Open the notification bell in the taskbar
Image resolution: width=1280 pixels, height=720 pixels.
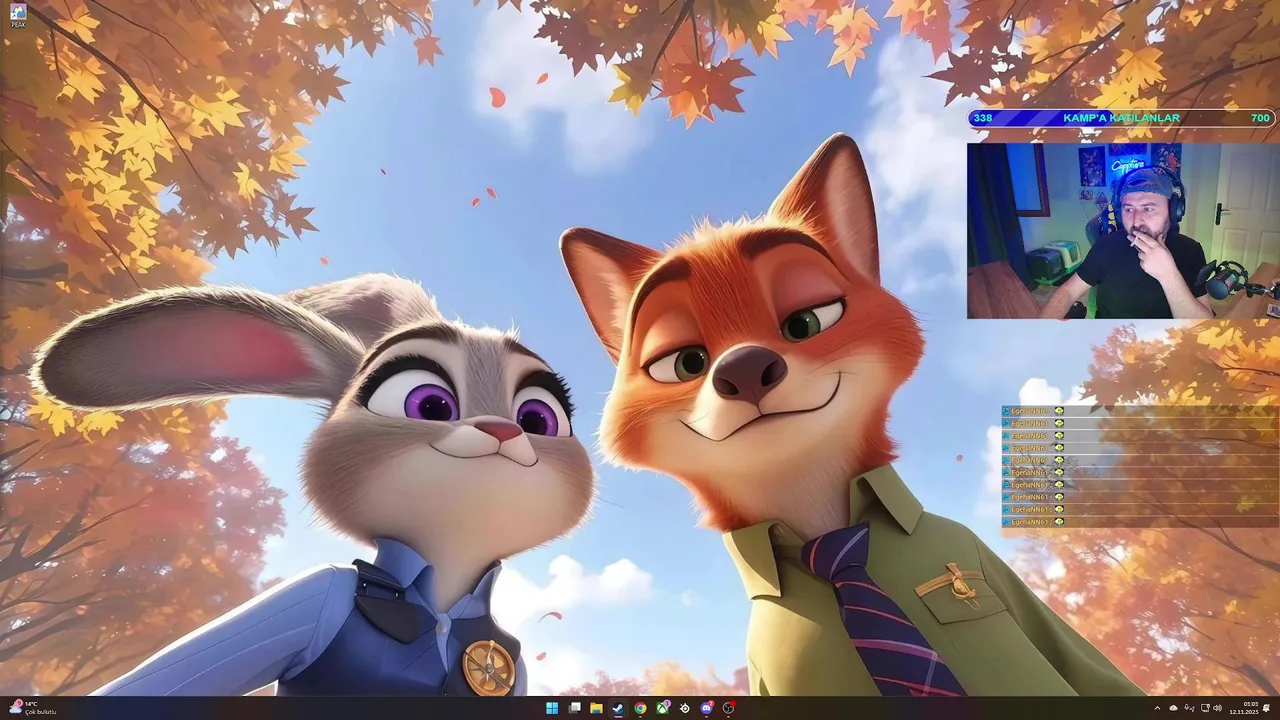(x=1267, y=708)
